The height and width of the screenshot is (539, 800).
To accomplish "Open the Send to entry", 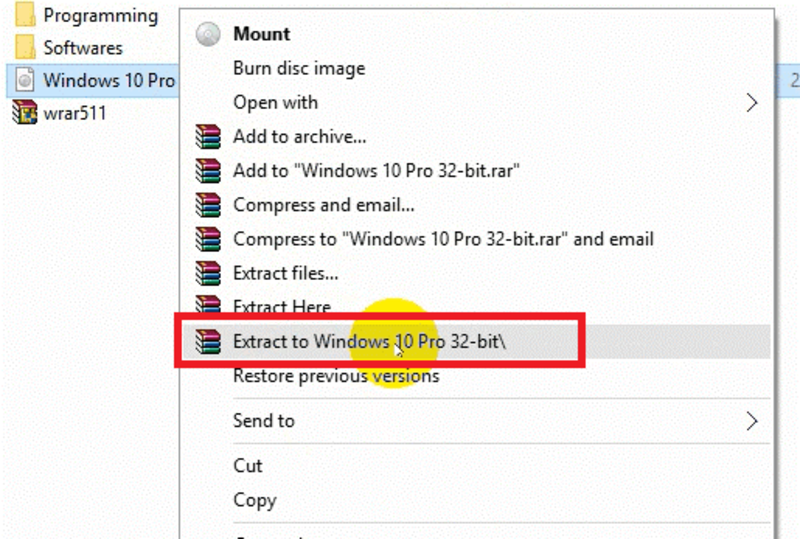I will 264,421.
